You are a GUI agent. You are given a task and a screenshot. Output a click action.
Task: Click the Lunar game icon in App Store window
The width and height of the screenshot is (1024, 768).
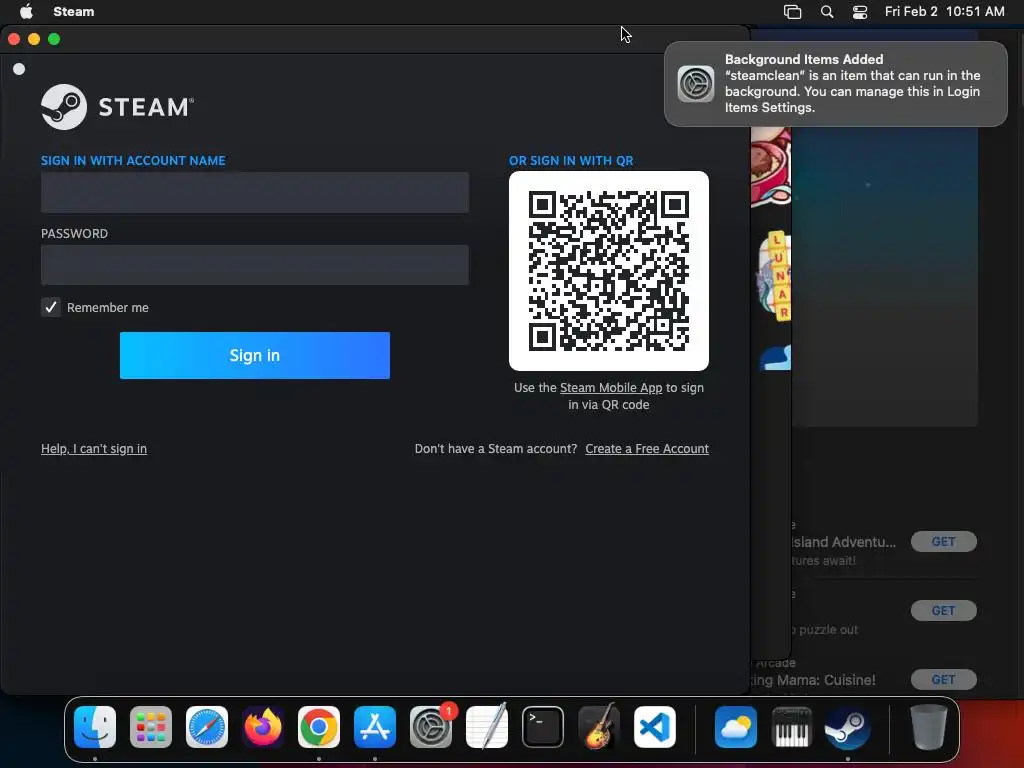tap(776, 276)
